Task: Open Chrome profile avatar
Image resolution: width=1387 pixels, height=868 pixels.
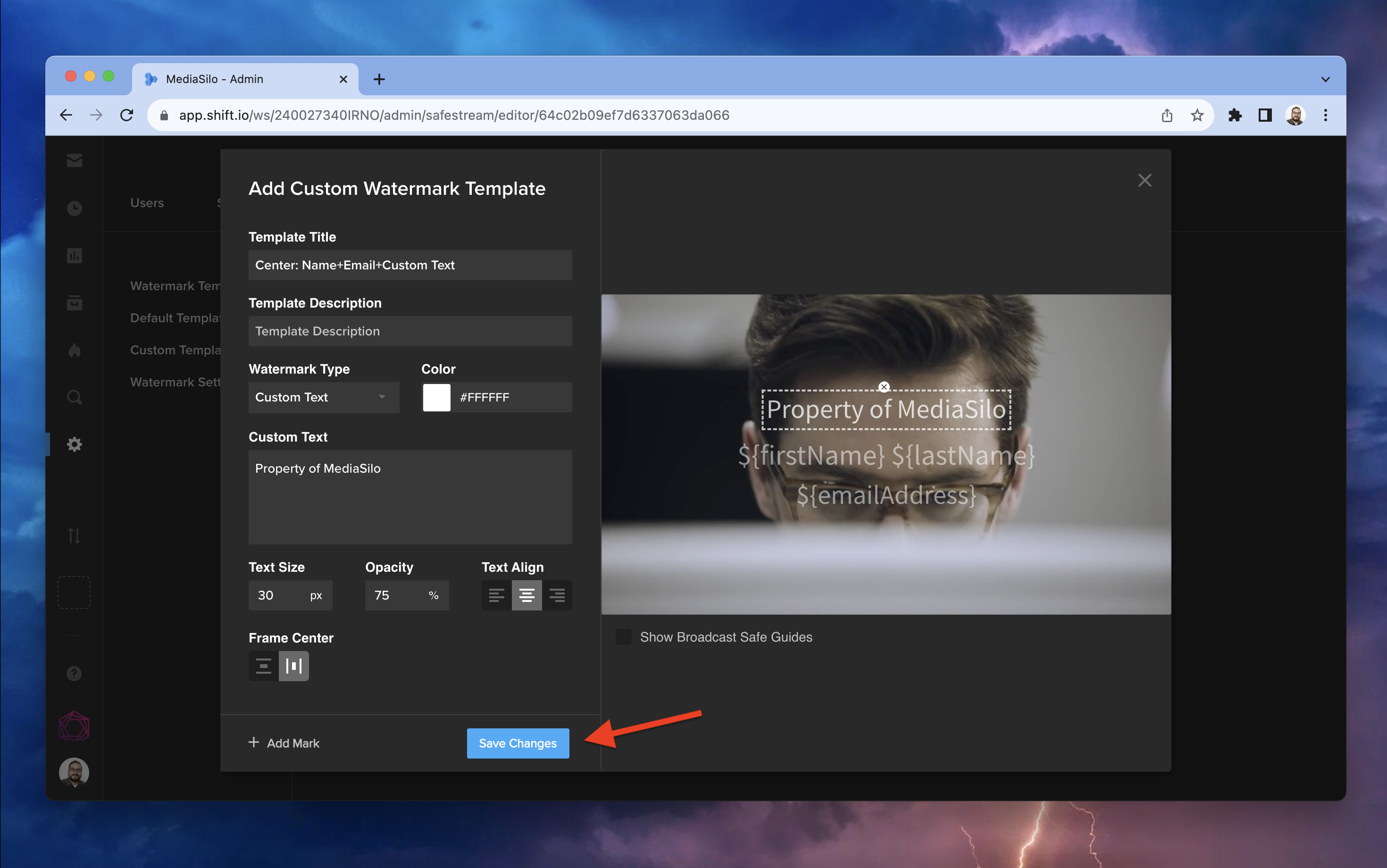Action: (1295, 116)
